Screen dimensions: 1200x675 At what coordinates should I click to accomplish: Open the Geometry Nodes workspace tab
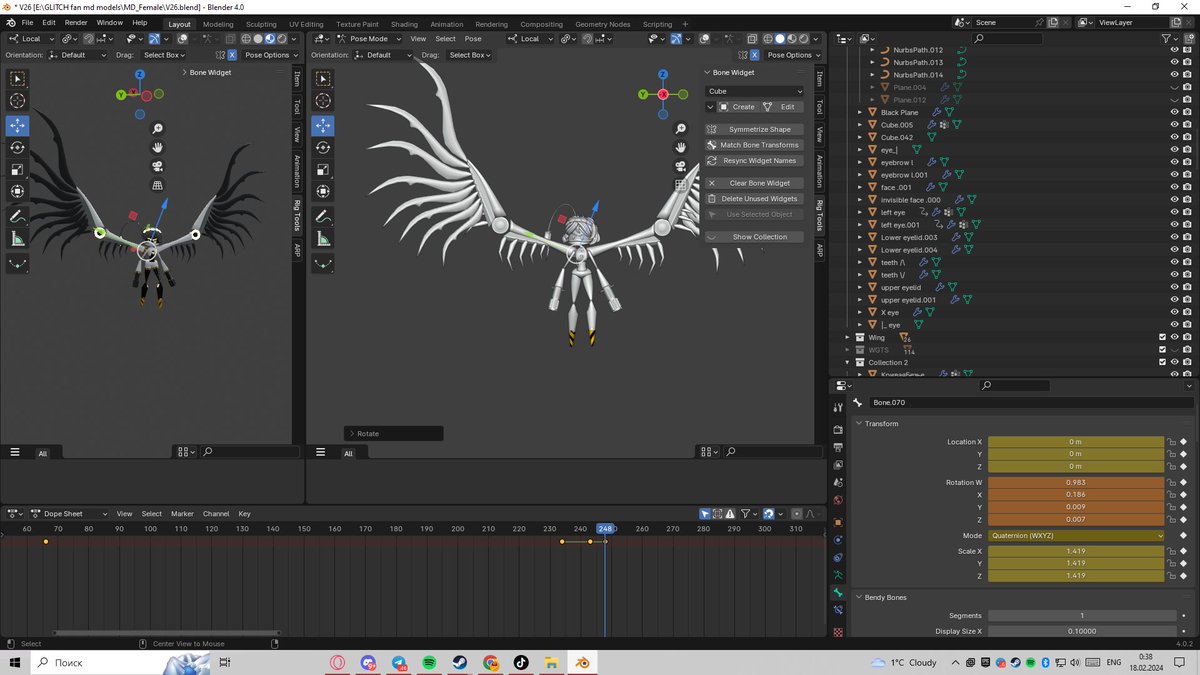(603, 24)
